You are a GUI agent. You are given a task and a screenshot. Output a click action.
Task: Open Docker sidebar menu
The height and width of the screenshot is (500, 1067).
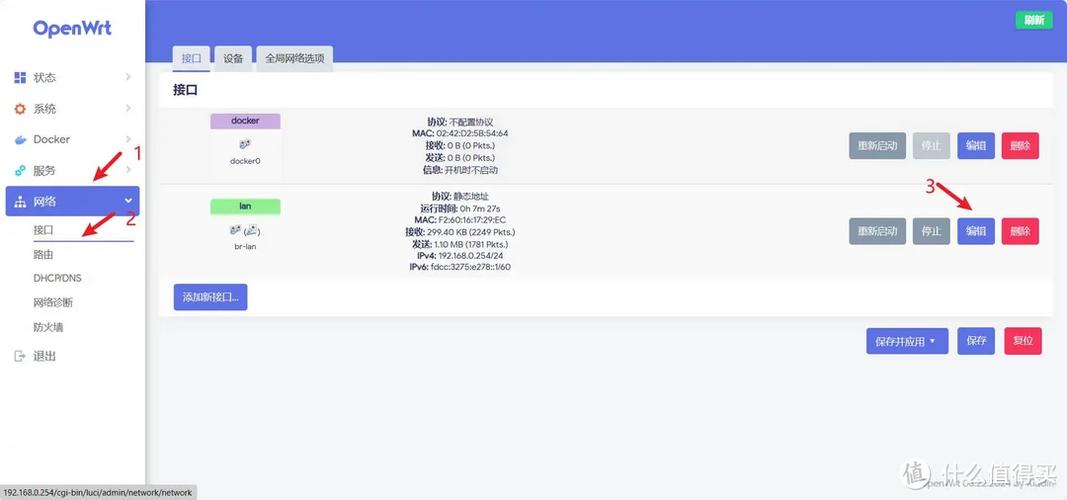pos(73,139)
